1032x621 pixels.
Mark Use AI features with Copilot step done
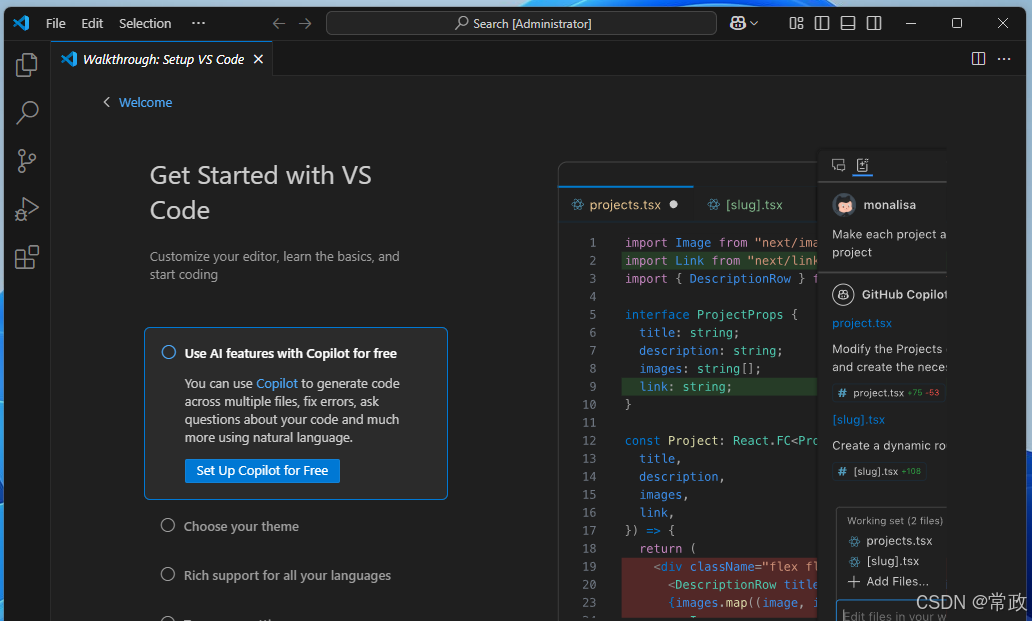168,352
